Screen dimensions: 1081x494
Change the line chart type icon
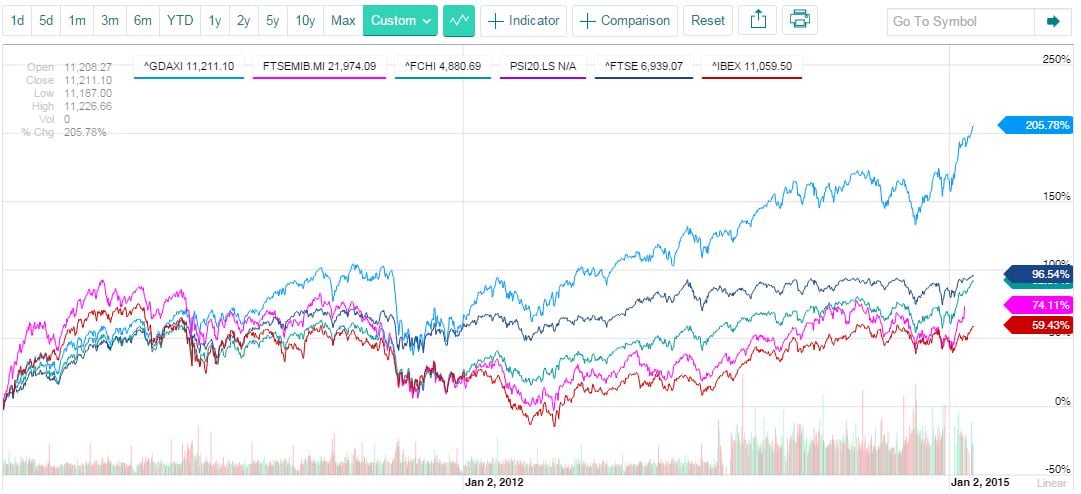[459, 20]
